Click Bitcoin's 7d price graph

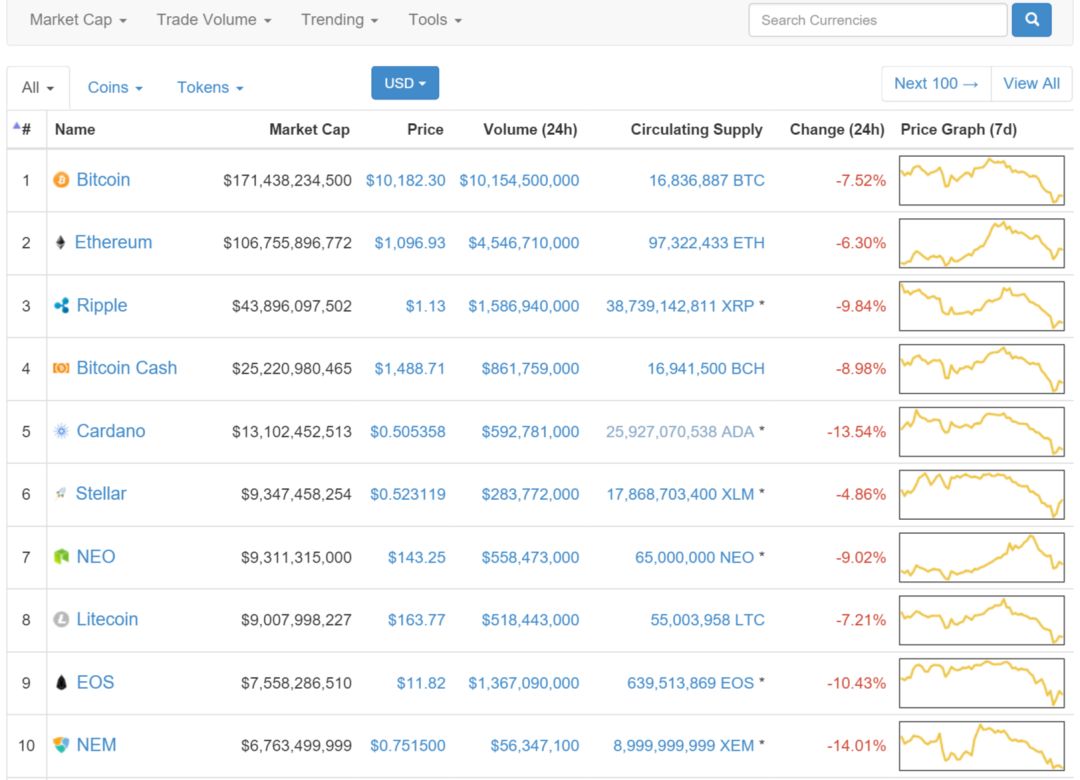(x=982, y=181)
